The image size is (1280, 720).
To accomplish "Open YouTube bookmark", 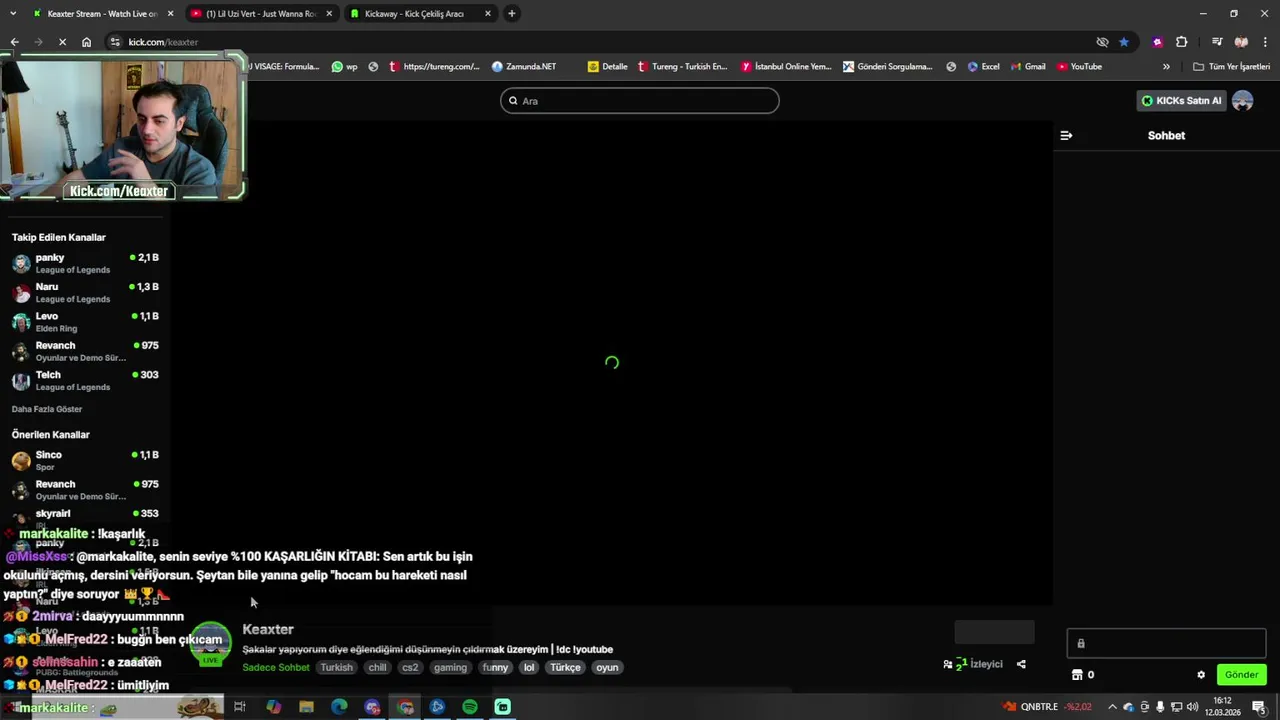I will (x=1079, y=67).
